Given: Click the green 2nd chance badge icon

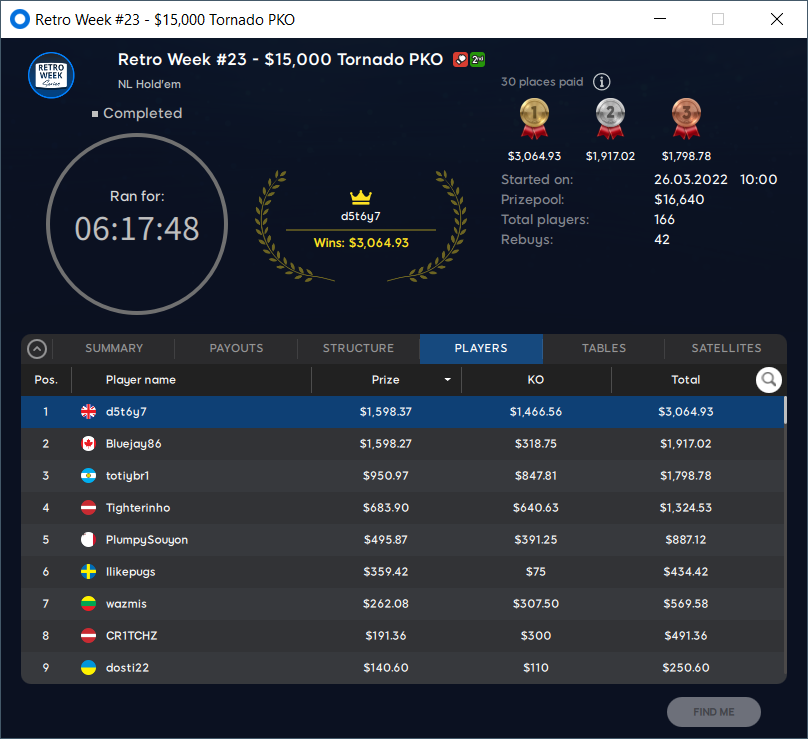Looking at the screenshot, I should 477,60.
